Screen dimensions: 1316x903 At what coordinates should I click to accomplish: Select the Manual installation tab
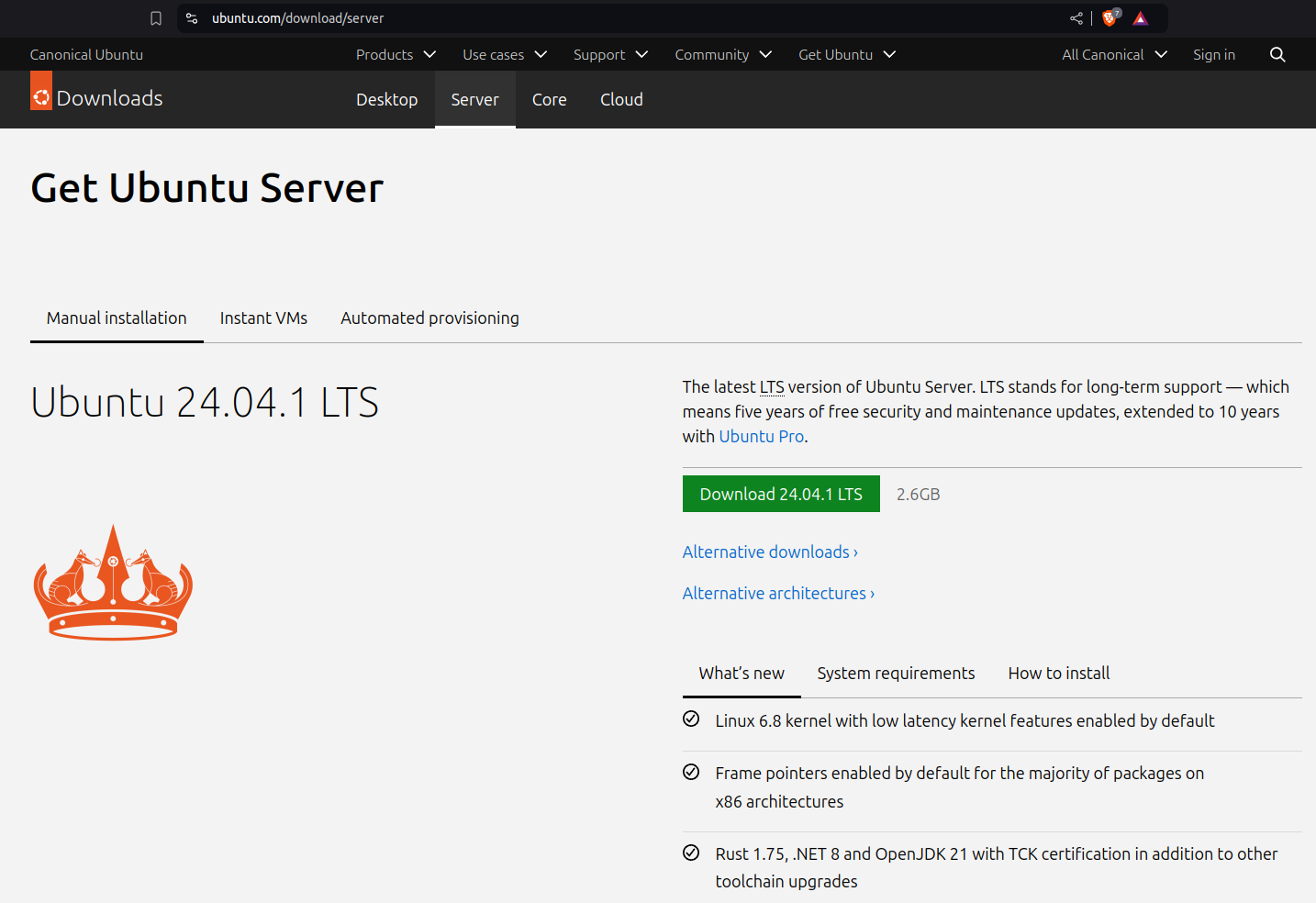pyautogui.click(x=117, y=318)
